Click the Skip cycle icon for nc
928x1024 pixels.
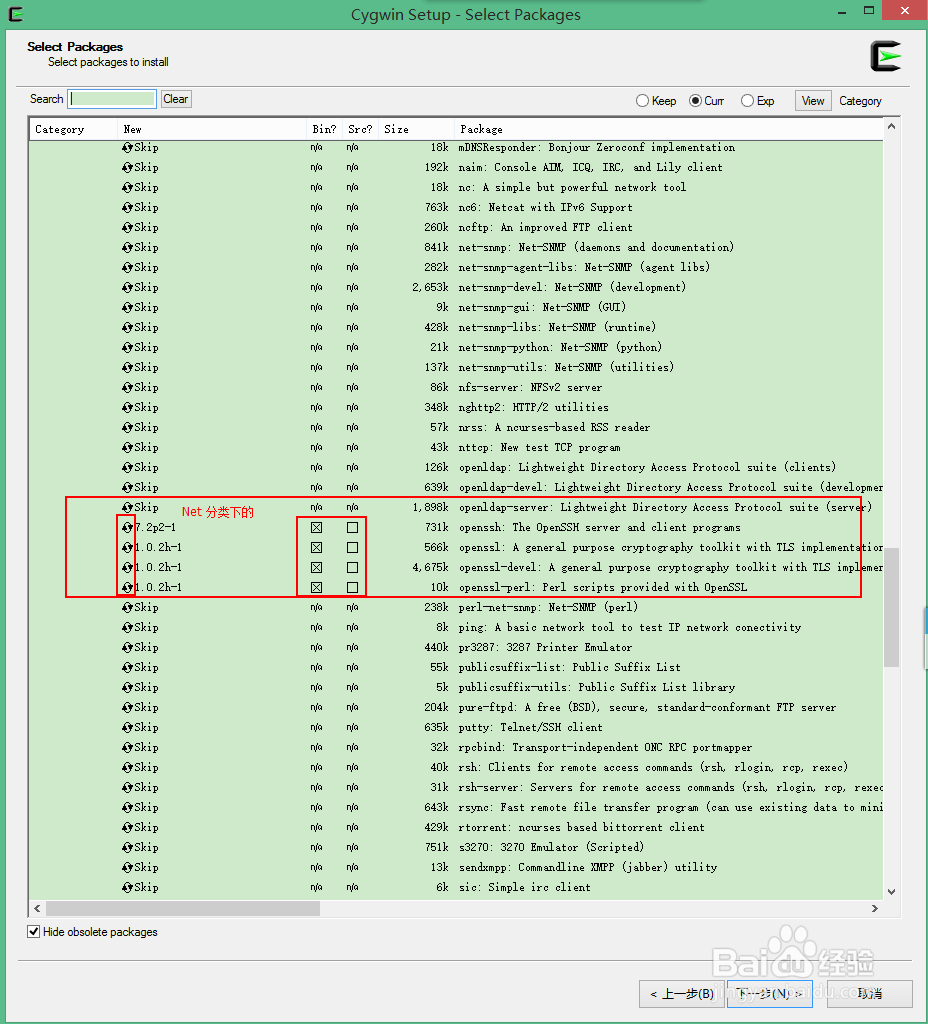(x=127, y=187)
